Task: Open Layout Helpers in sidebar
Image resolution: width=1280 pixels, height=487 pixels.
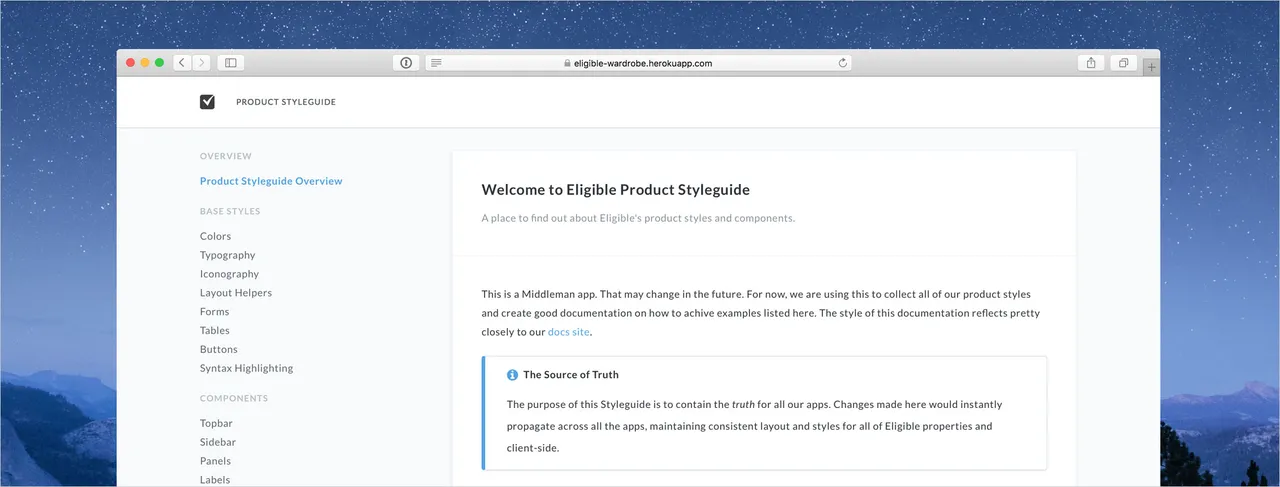Action: 236,293
